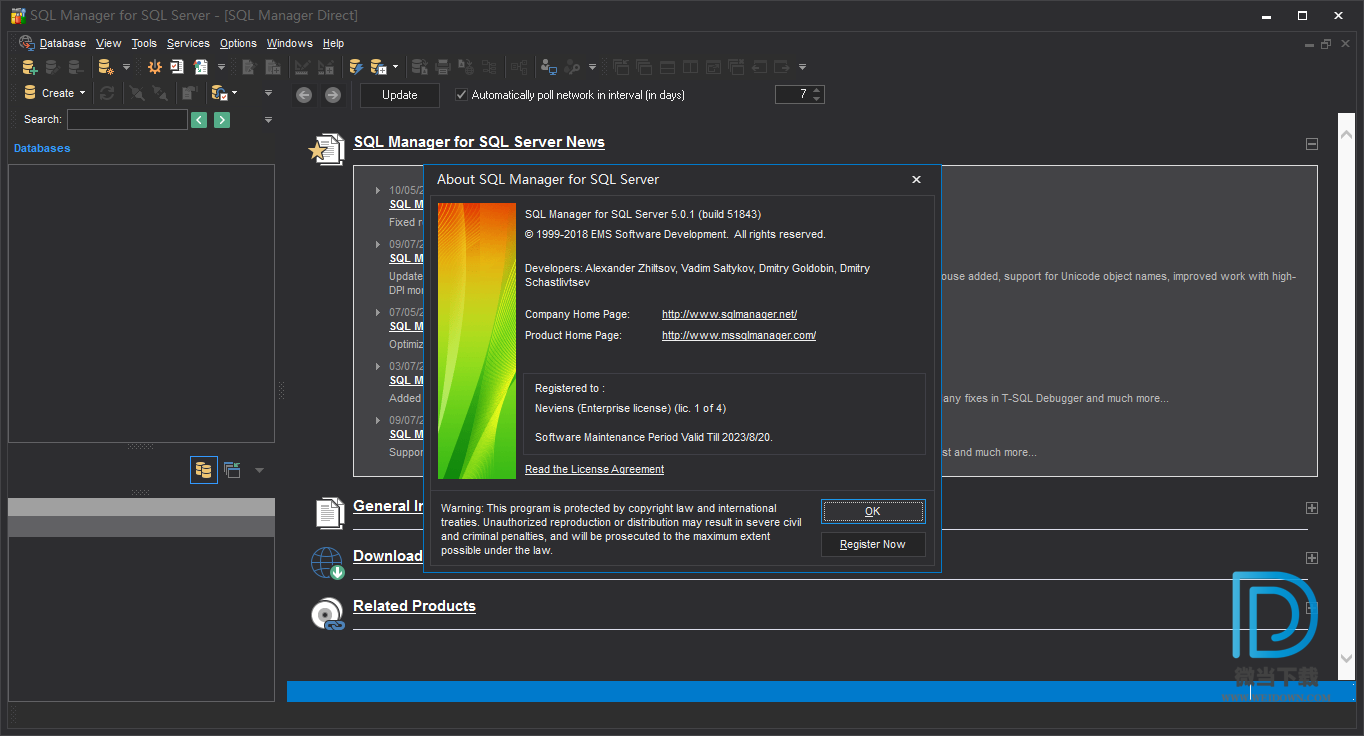This screenshot has height=736, width=1364.
Task: Click the database with checkmark icon
Action: [219, 93]
